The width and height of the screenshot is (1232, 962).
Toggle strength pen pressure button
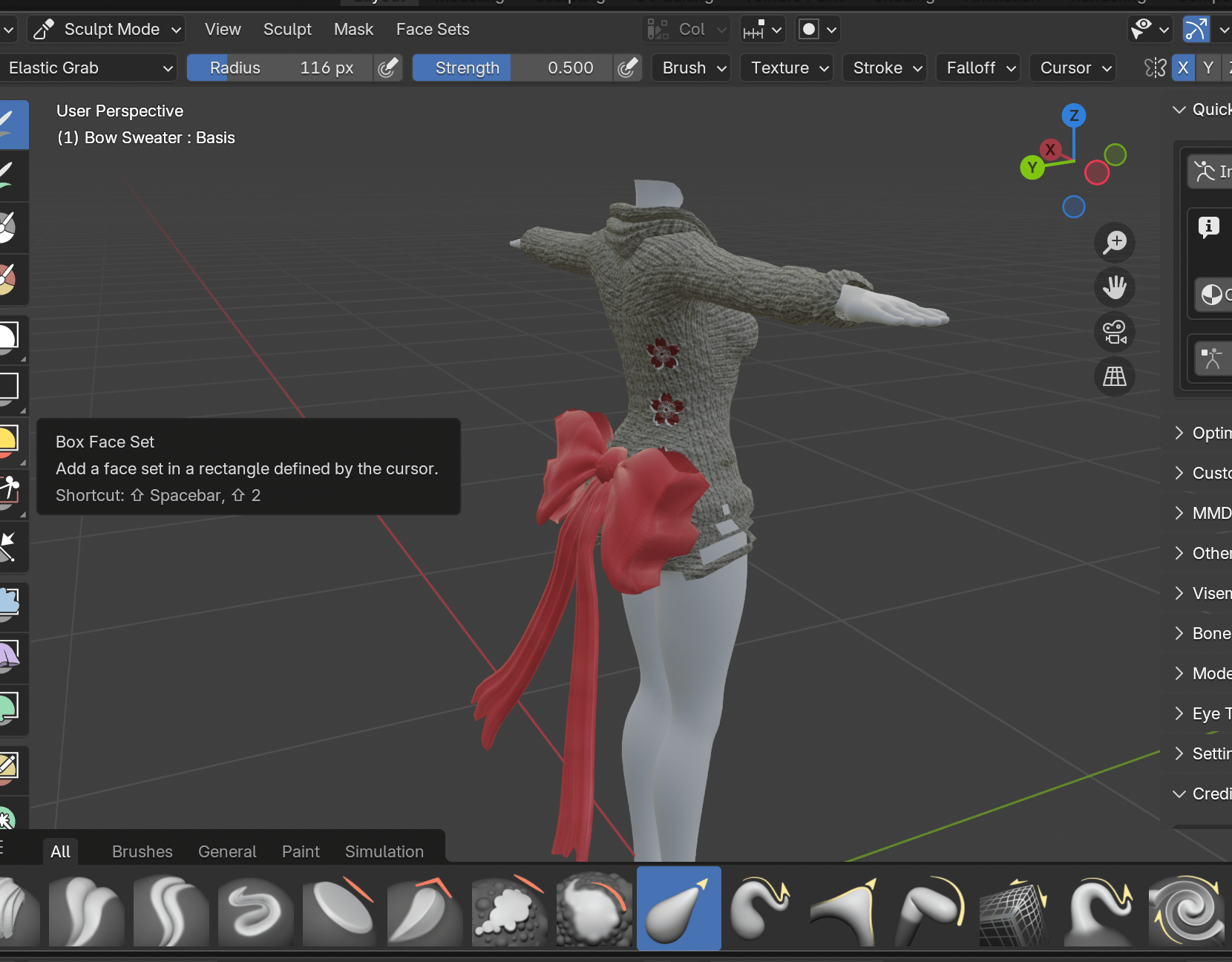628,68
